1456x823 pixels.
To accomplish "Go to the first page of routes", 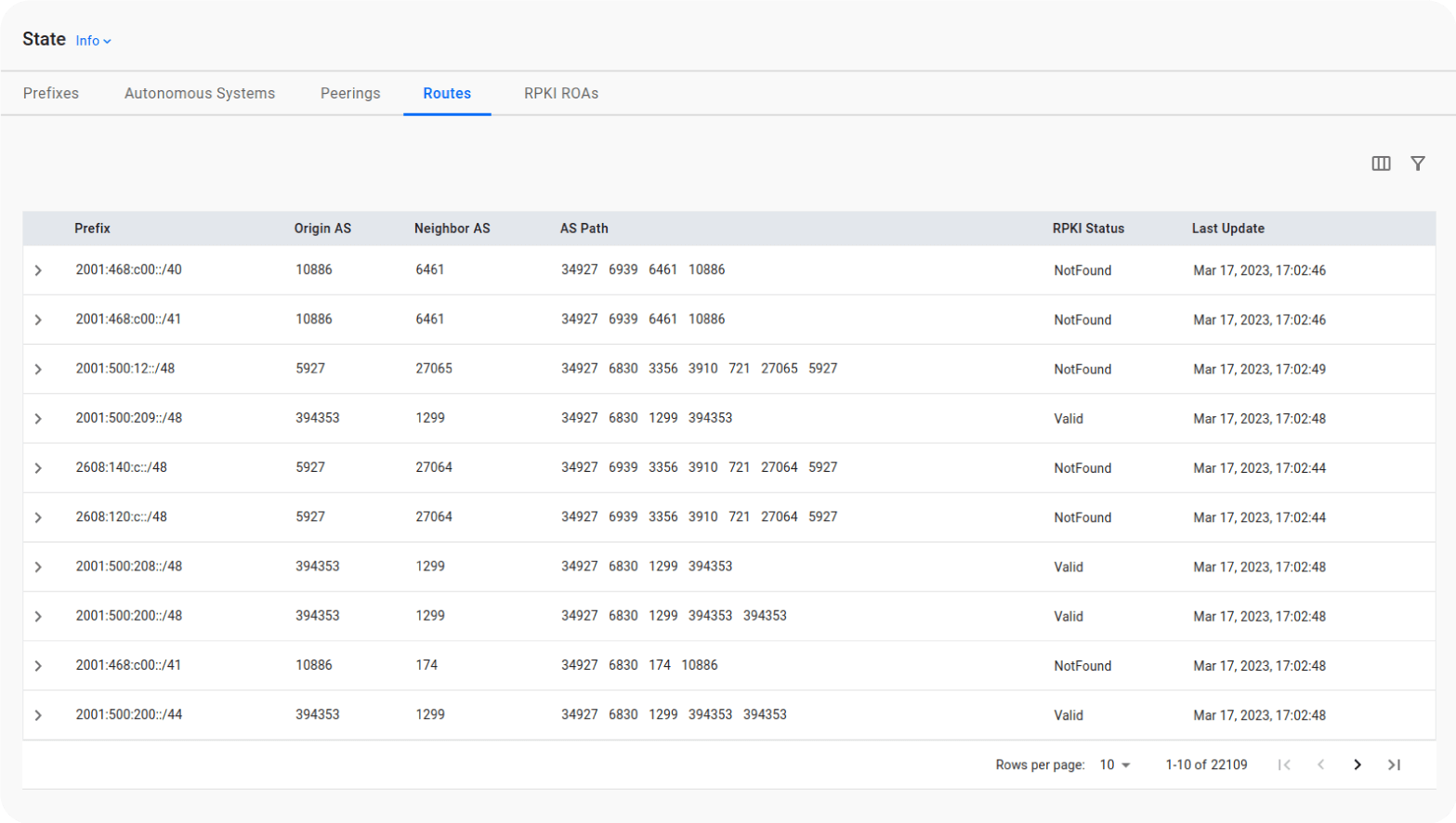I will tap(1284, 764).
